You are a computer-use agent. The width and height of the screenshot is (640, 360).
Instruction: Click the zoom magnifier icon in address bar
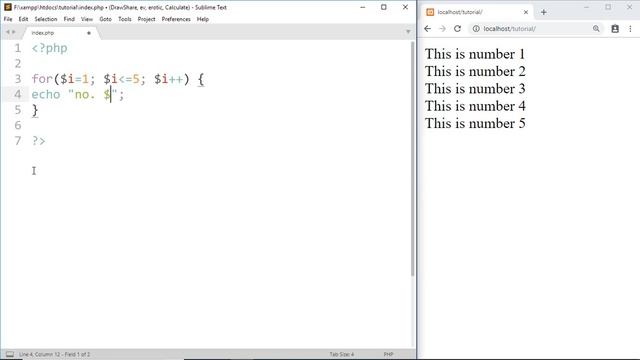[596, 29]
